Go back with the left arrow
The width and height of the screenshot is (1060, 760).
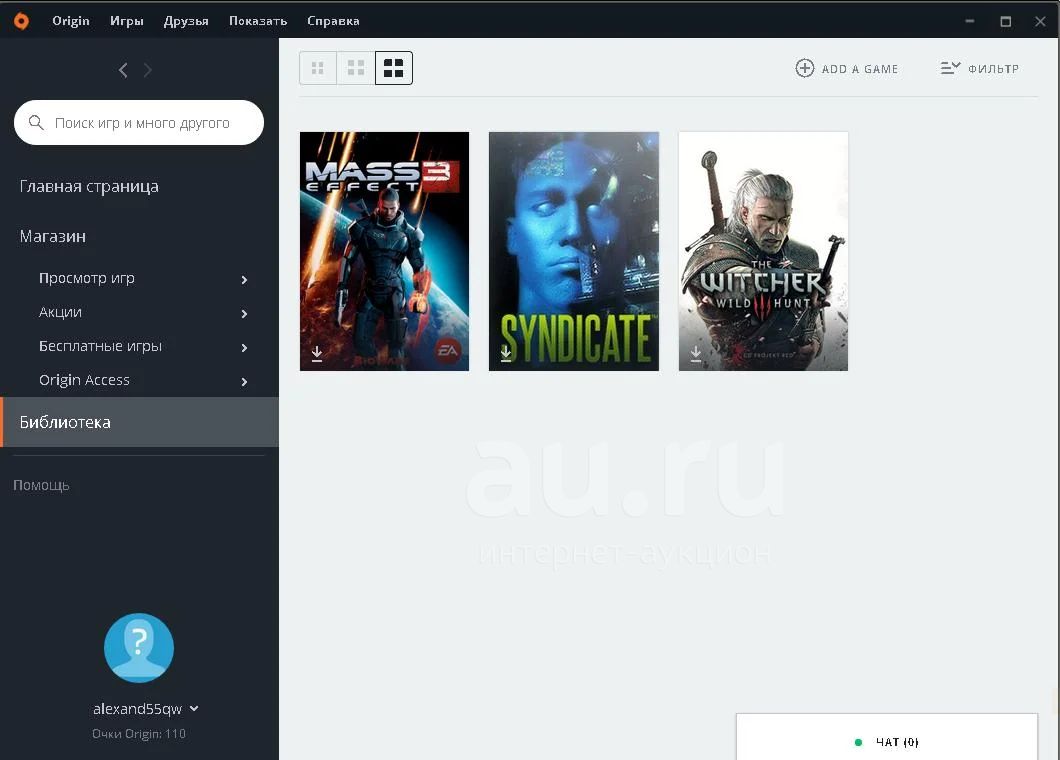123,70
